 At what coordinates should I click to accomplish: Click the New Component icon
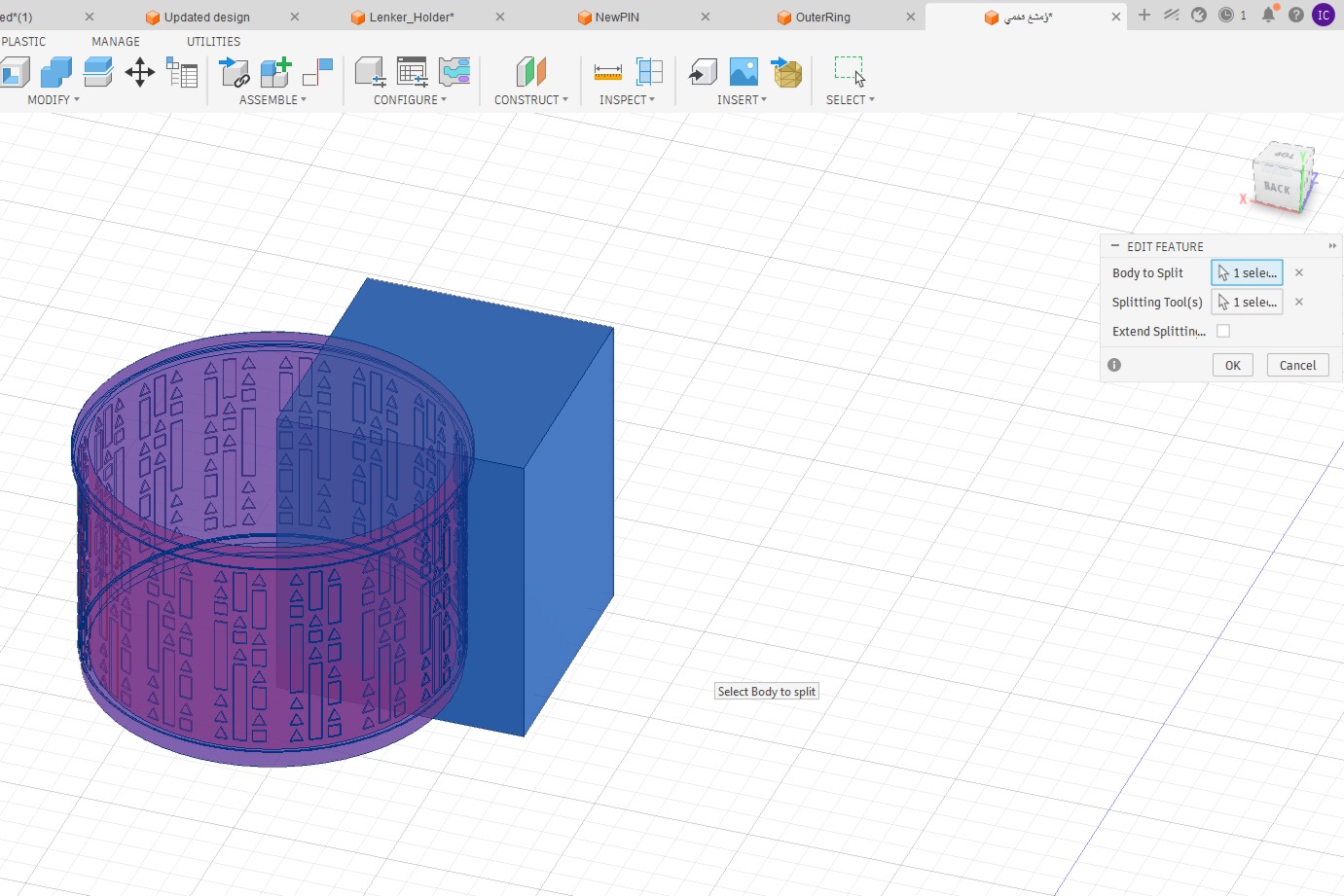point(275,72)
